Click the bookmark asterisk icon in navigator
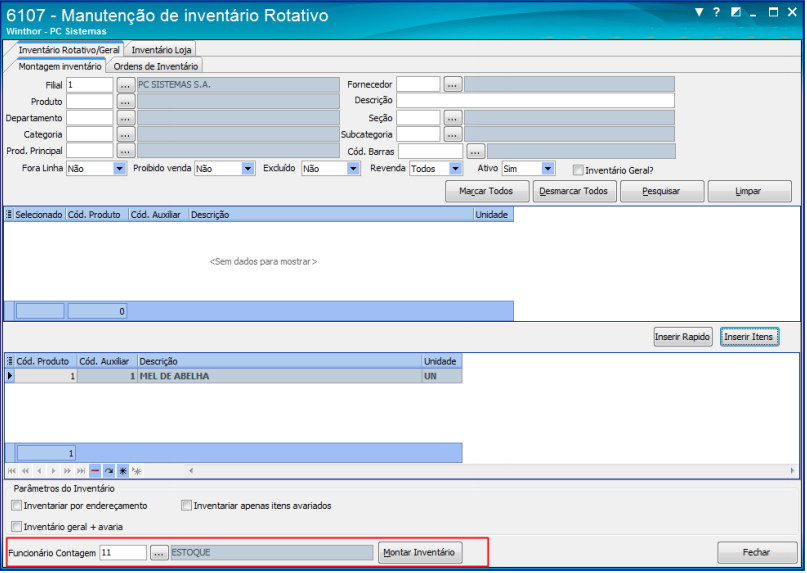This screenshot has width=807, height=573. coord(123,471)
